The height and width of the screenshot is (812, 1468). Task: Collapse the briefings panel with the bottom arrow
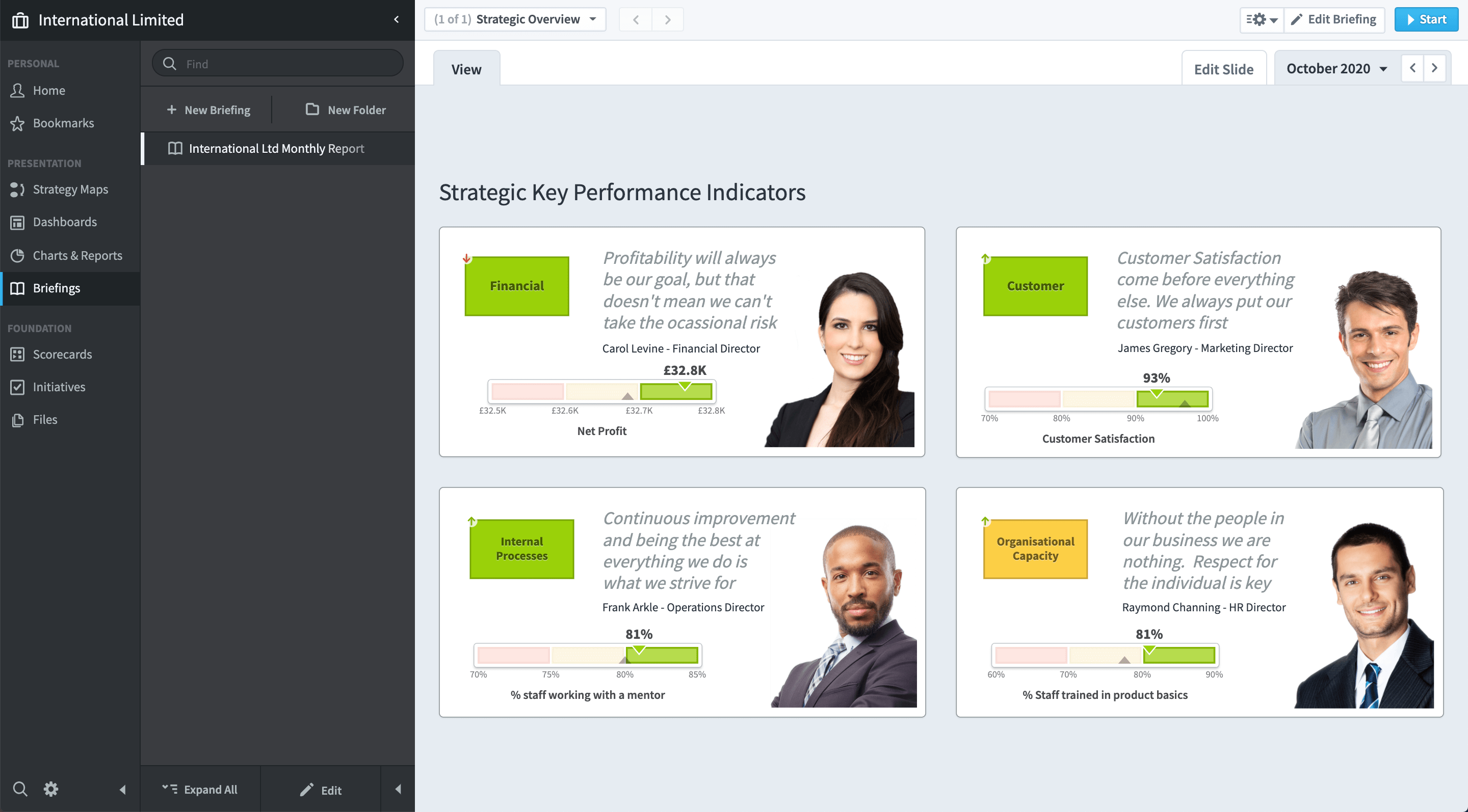[398, 789]
